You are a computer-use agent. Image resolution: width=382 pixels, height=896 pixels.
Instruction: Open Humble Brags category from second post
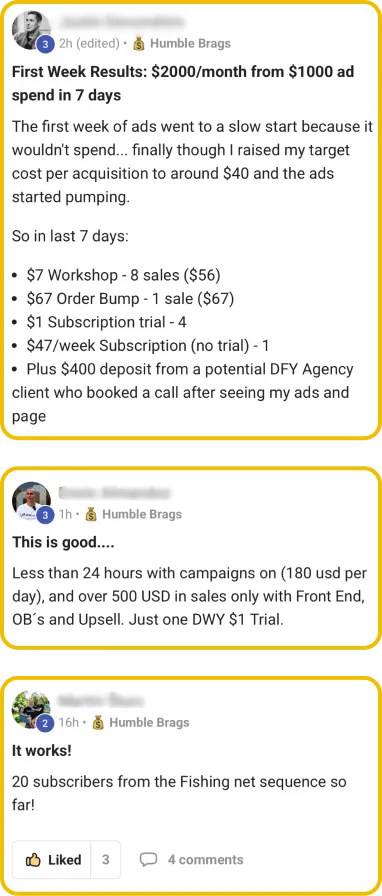tap(142, 515)
